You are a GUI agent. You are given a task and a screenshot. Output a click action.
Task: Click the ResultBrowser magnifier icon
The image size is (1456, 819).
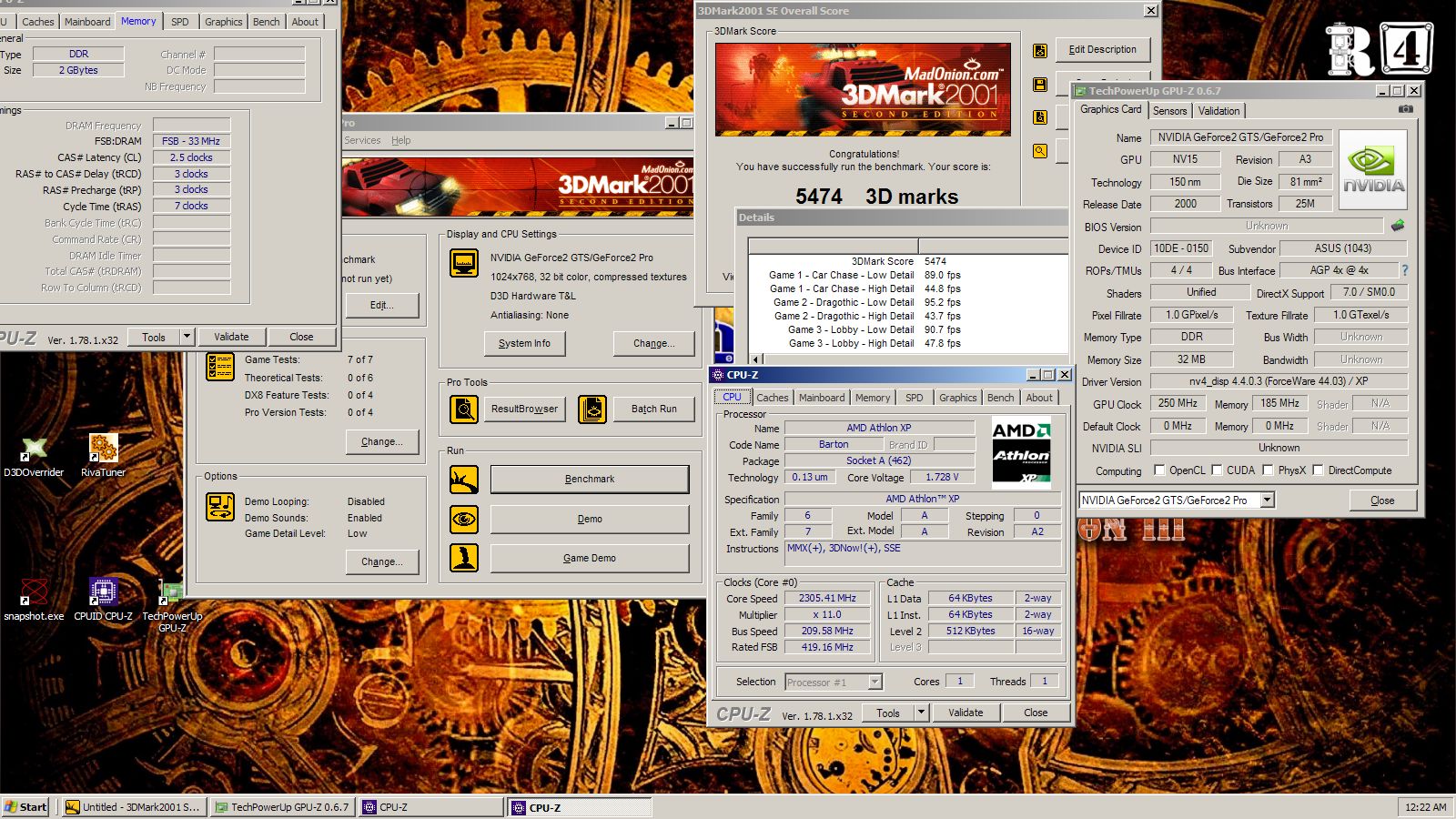[x=464, y=409]
